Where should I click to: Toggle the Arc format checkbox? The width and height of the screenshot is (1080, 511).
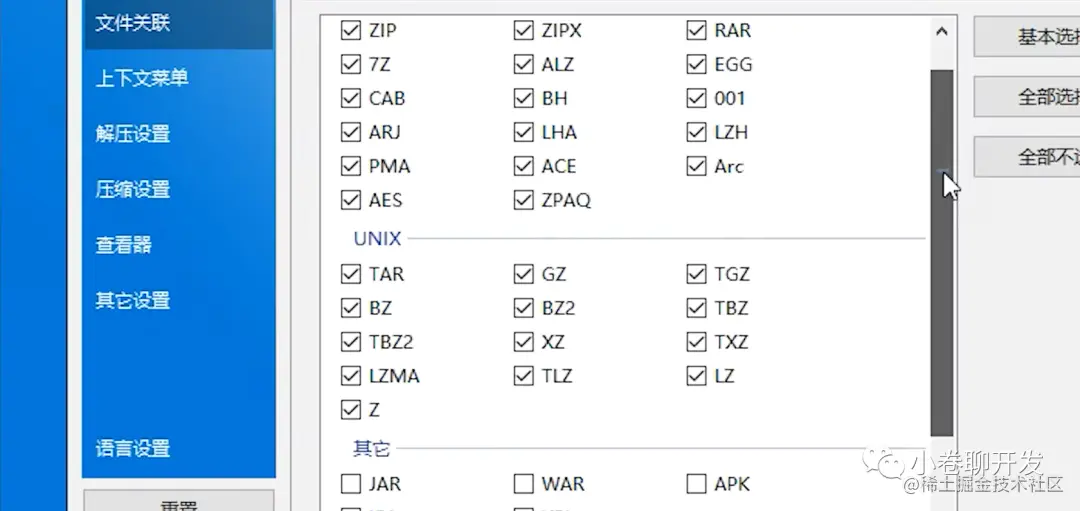click(696, 166)
